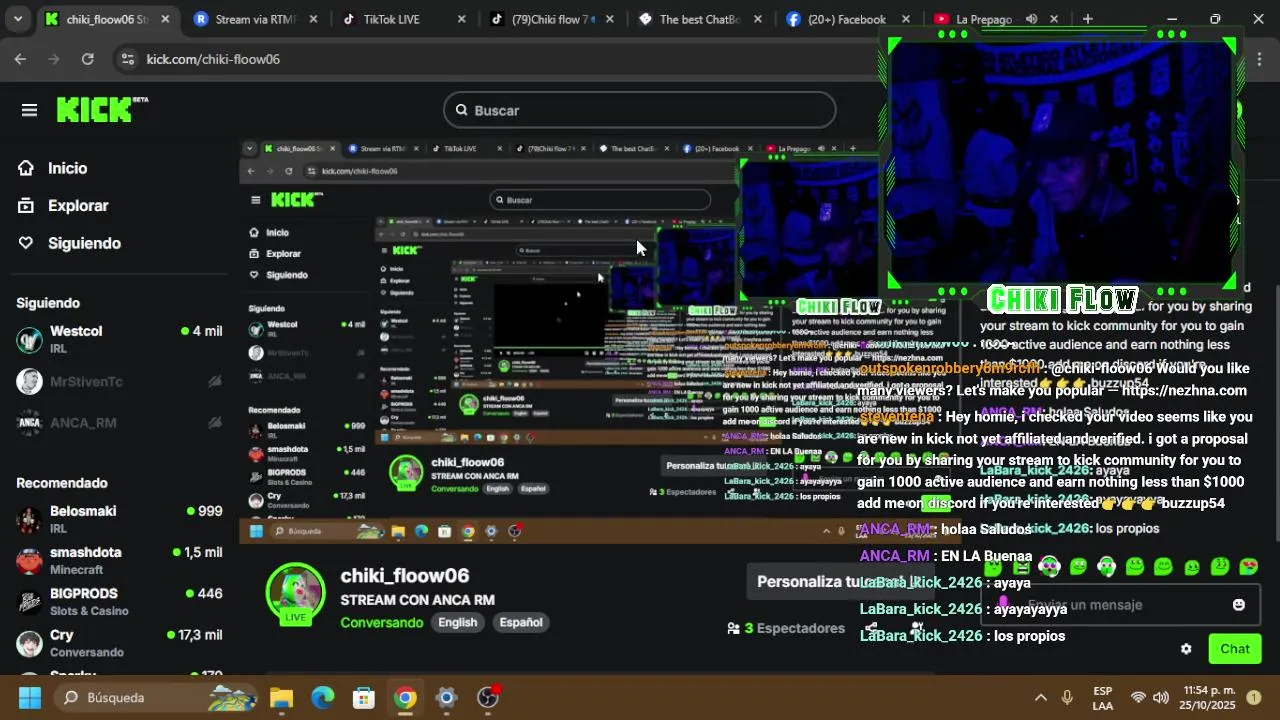Focus the Buscar search field
The width and height of the screenshot is (1280, 720).
tap(640, 110)
